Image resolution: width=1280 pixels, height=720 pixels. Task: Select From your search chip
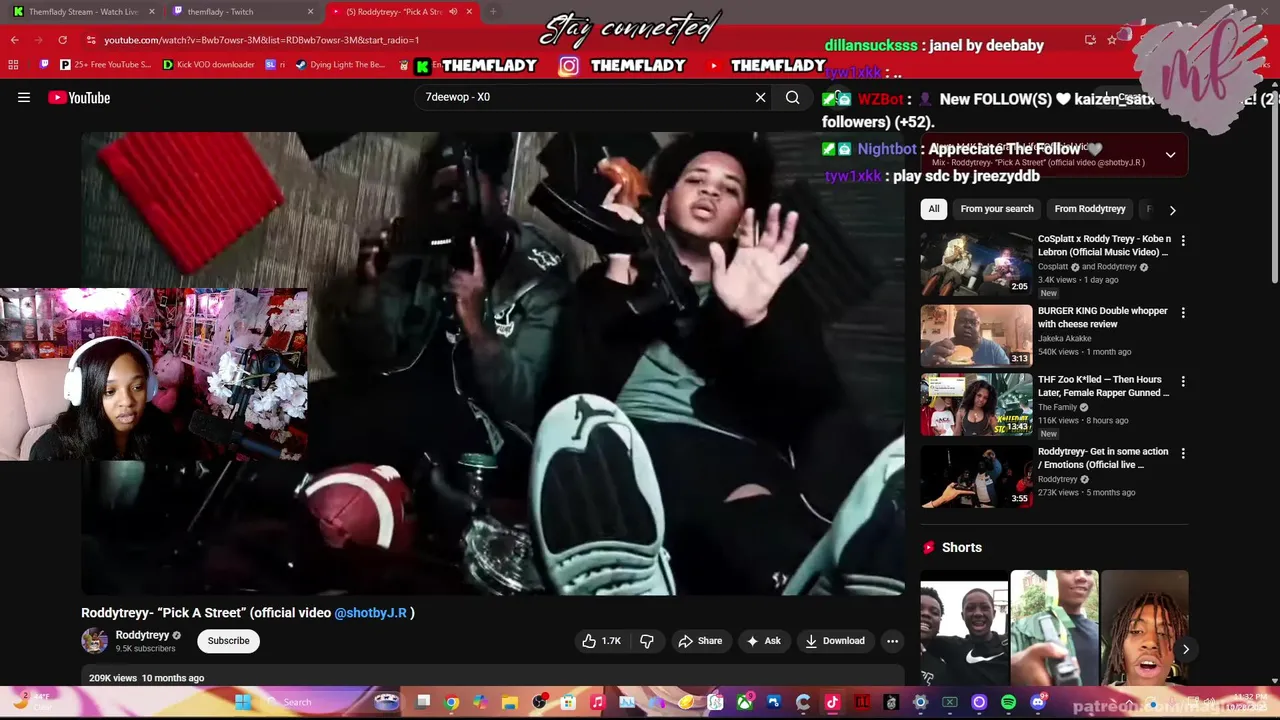point(997,209)
